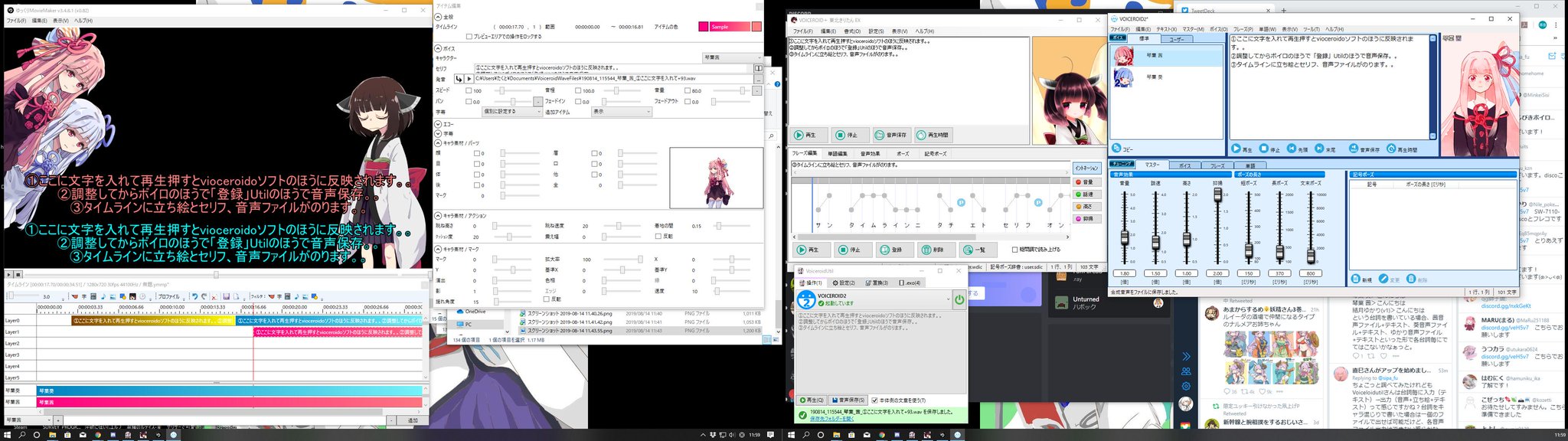The height and width of the screenshot is (441, 1568).
Task: Click the 追加 button below timeline
Action: pos(413,420)
